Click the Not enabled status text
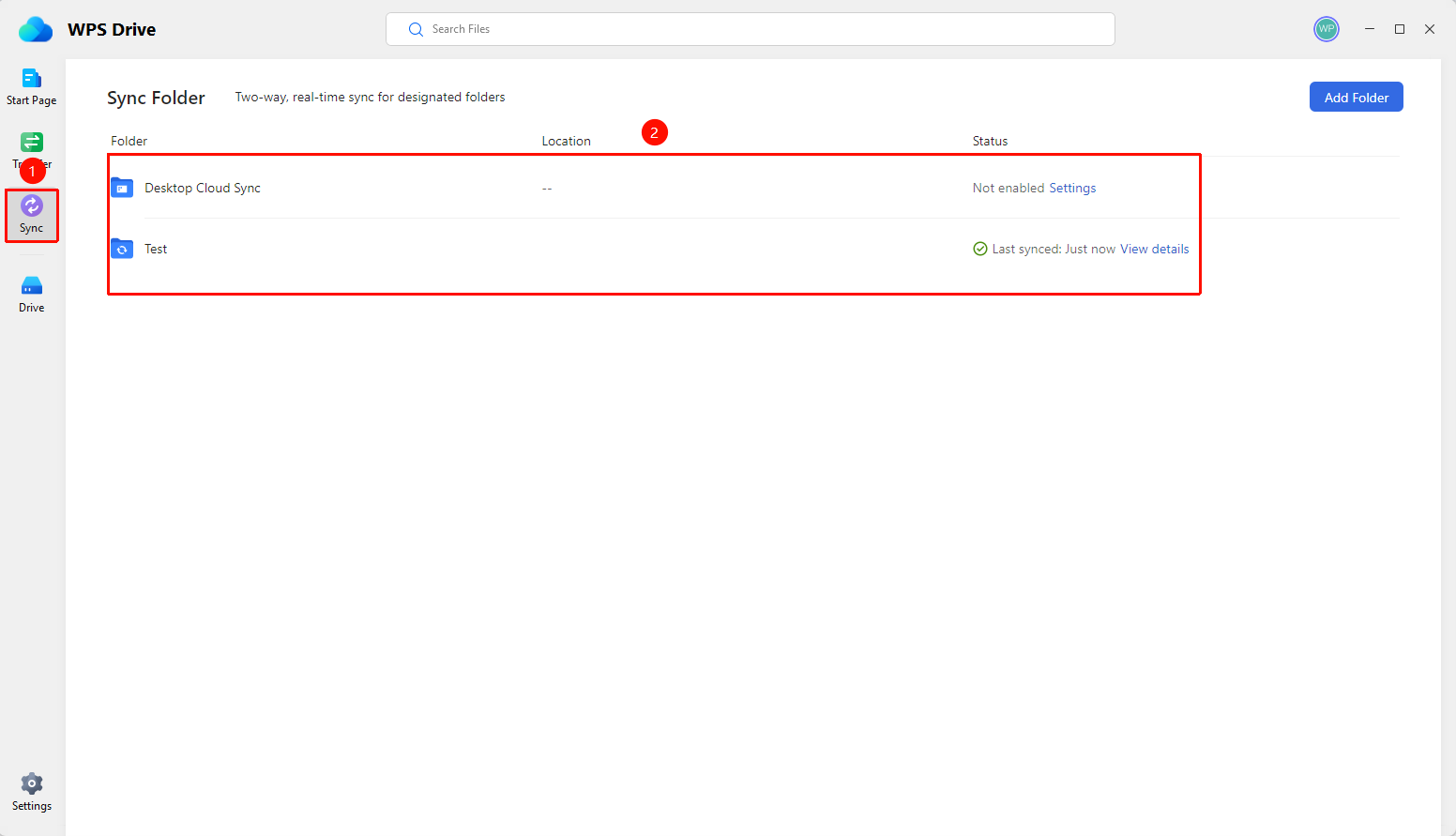Viewport: 1456px width, 836px height. pyautogui.click(x=1009, y=188)
